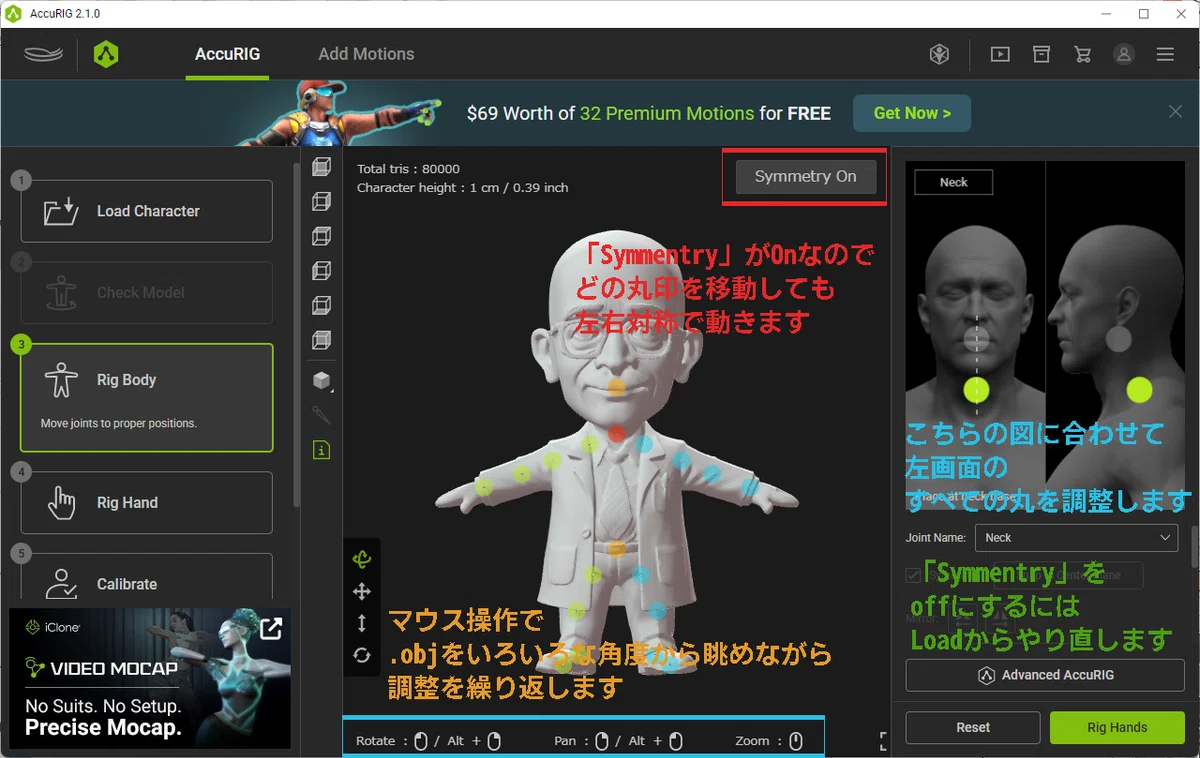Click the left steps panel scrollbar
Viewport: 1200px width, 758px height.
pos(296,335)
